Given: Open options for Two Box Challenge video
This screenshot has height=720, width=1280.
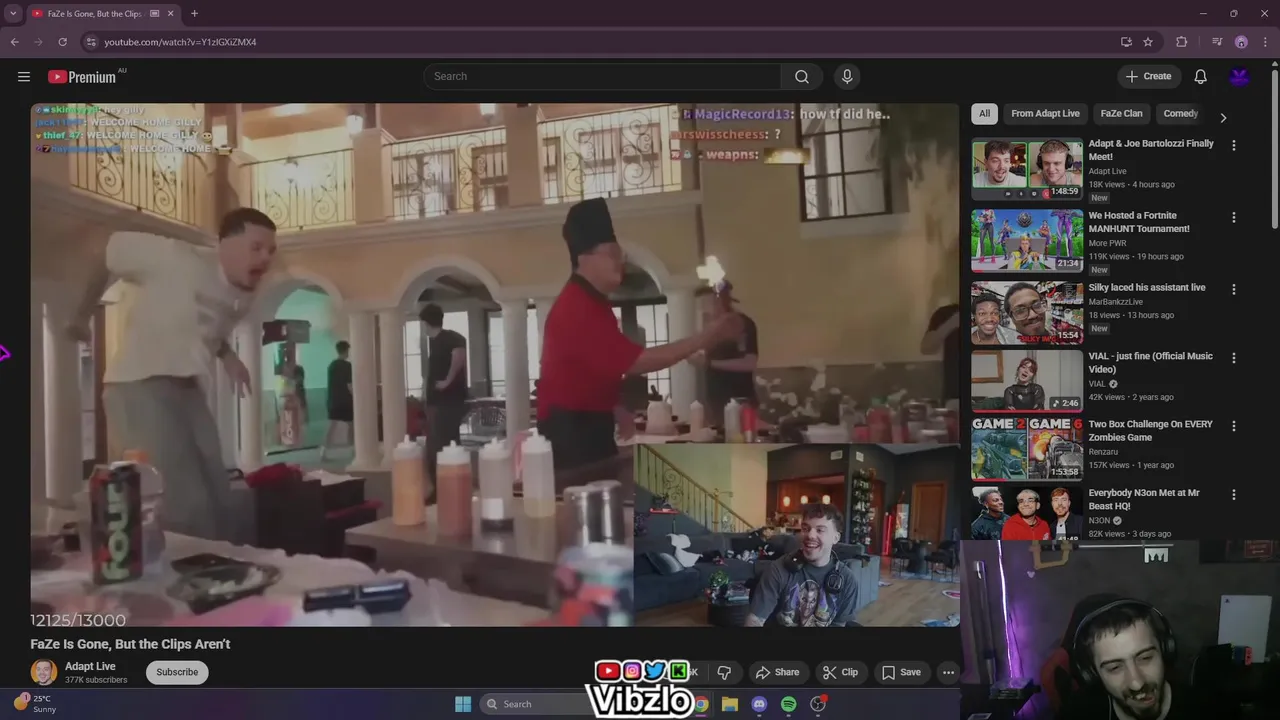Looking at the screenshot, I should (1233, 426).
